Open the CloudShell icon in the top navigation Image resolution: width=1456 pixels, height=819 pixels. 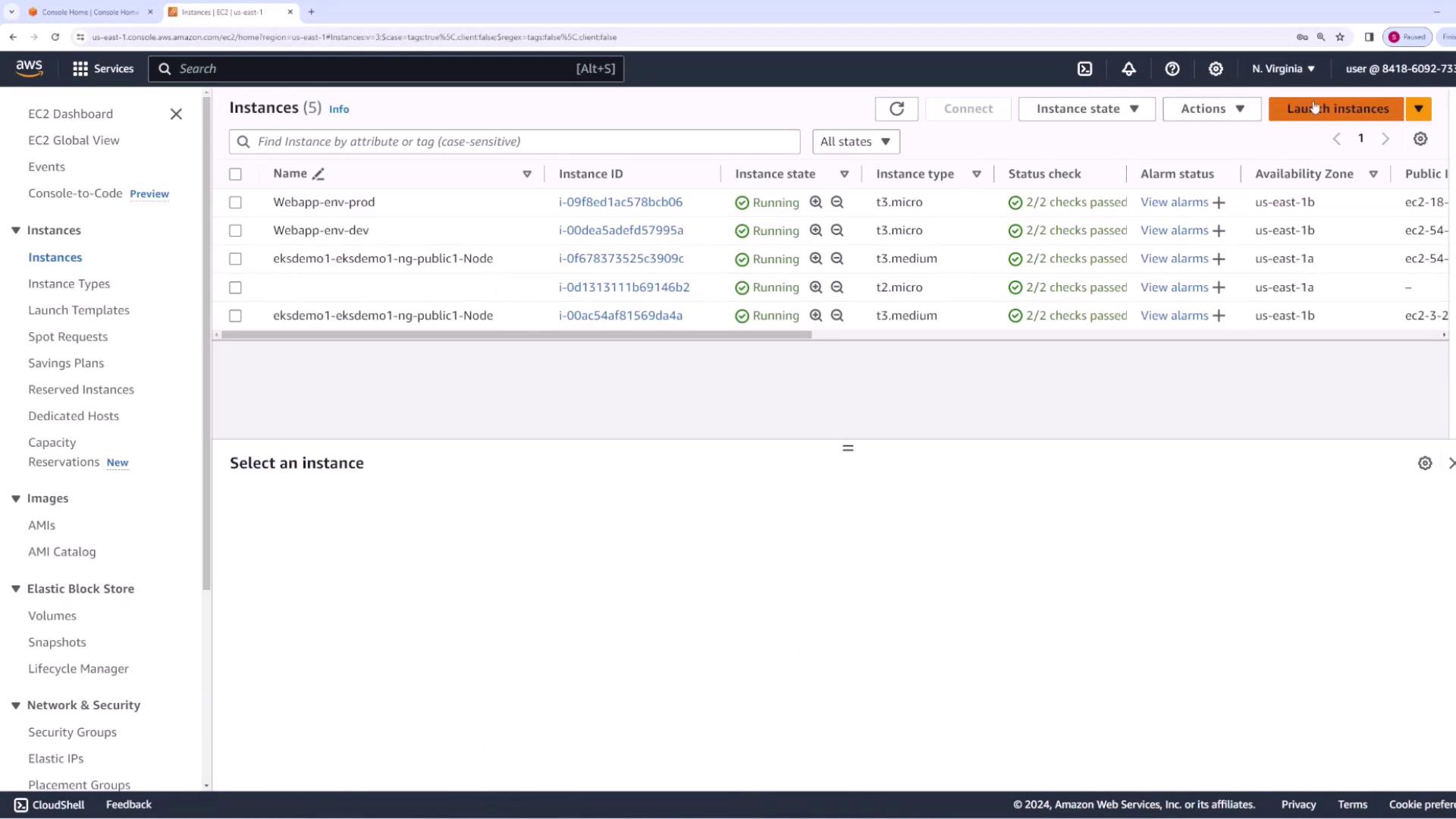[x=1084, y=69]
